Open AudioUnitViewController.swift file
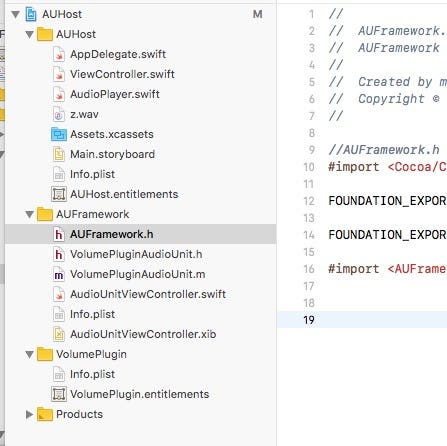Screen dimensions: 447x446 [x=148, y=294]
